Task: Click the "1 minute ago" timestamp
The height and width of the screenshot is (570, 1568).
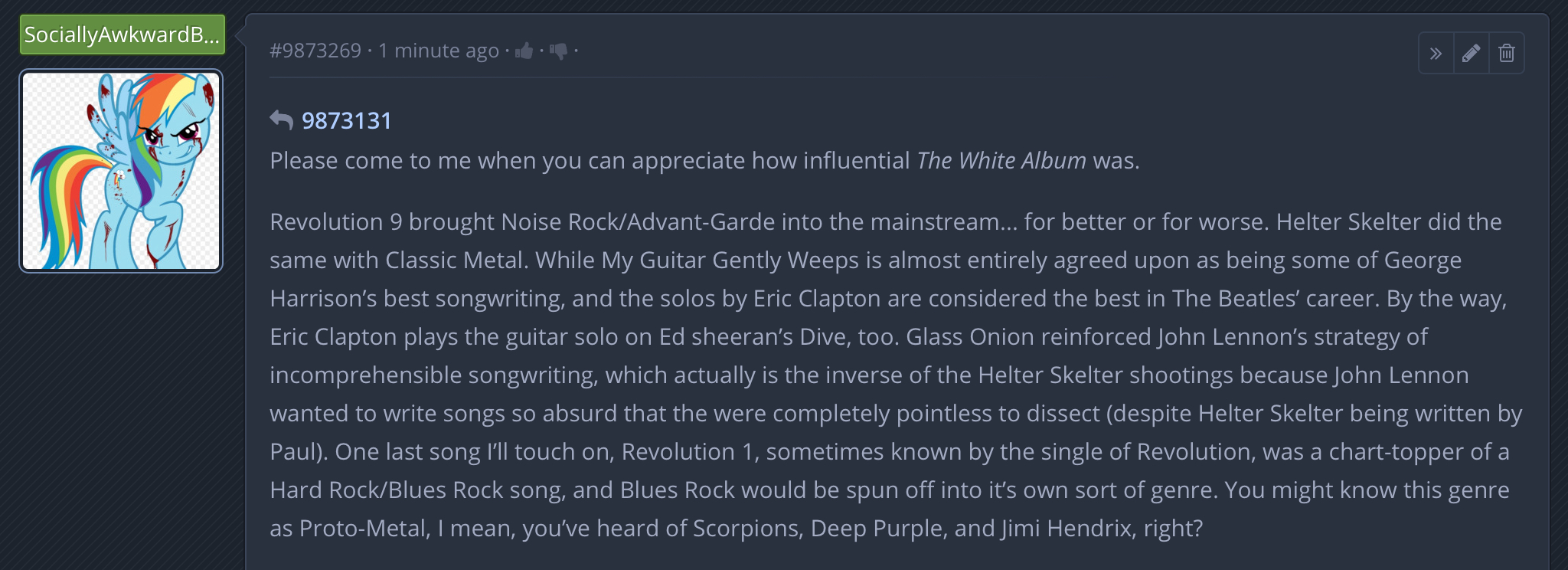Action: pyautogui.click(x=438, y=51)
